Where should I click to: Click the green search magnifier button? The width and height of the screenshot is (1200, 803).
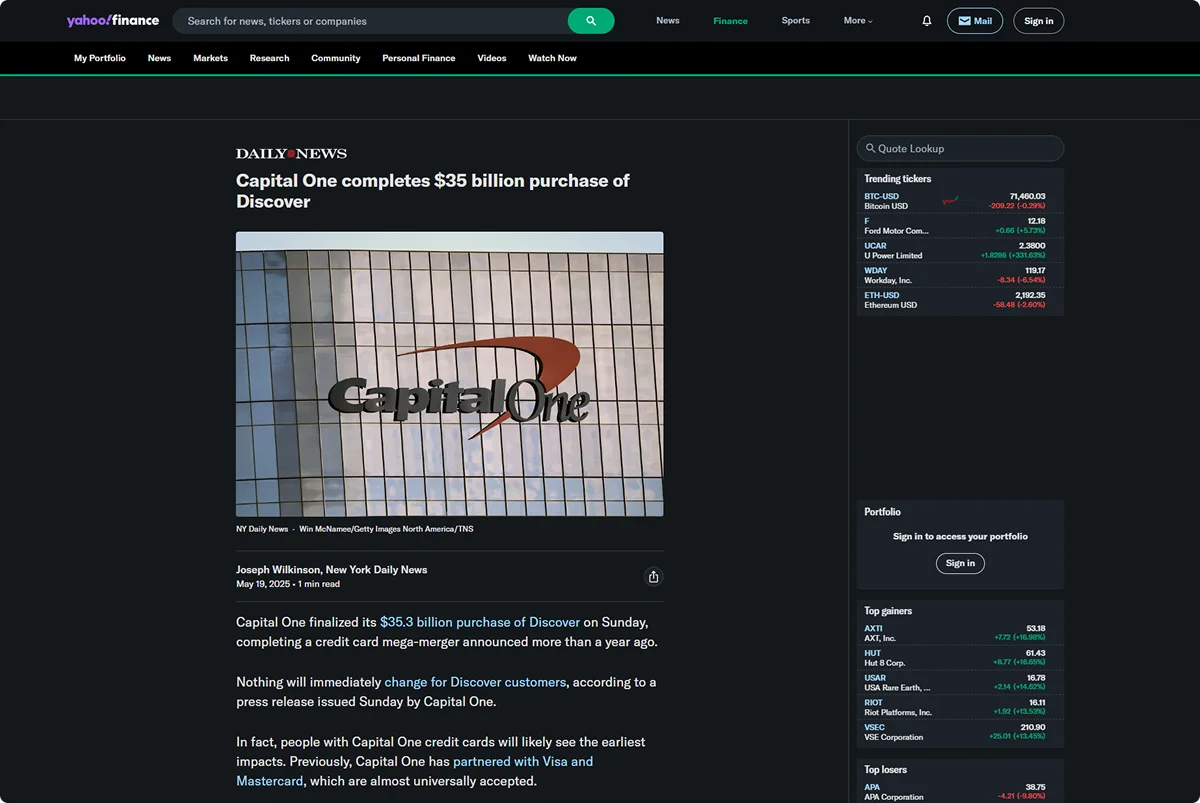[x=591, y=20]
